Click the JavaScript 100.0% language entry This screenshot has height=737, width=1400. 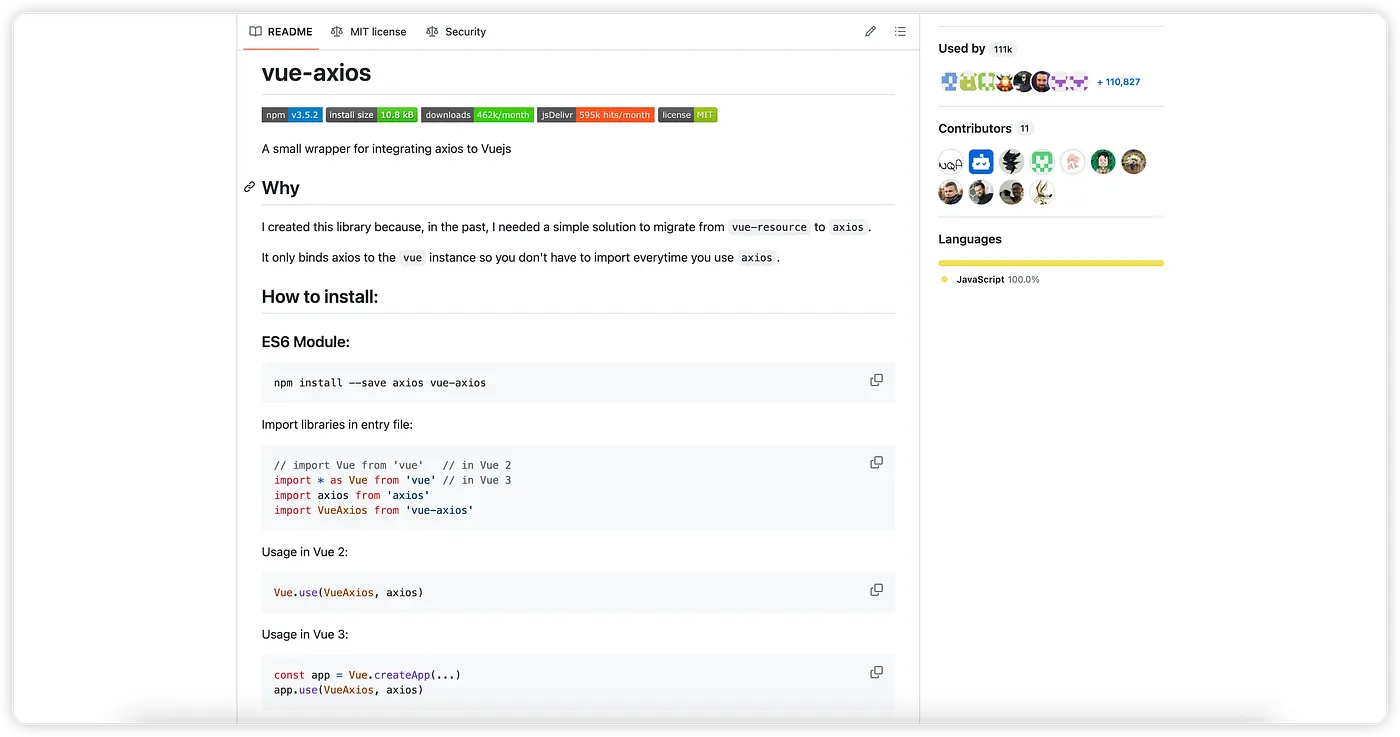(990, 280)
